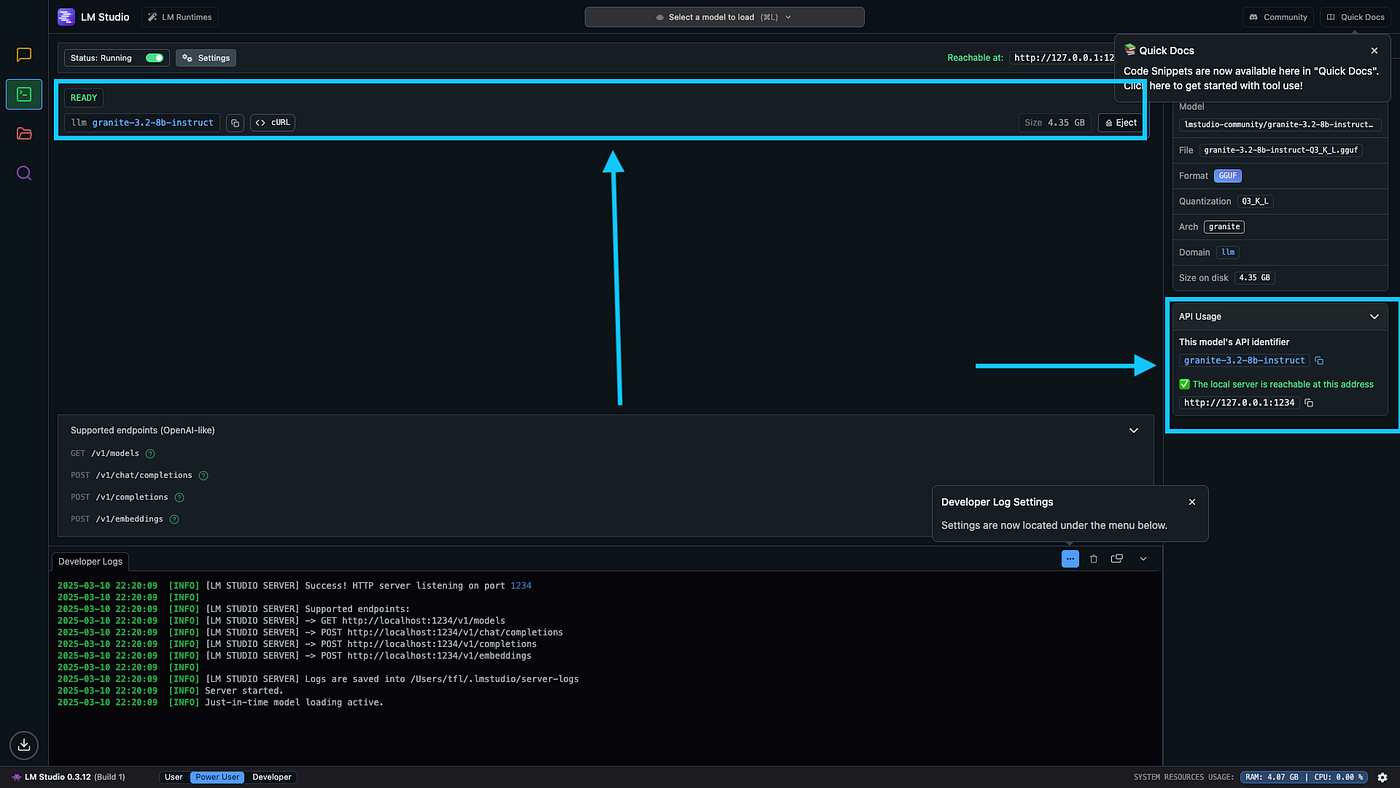Screen dimensions: 1400x788
Task: Select the Developer Logs tab
Action: point(90,562)
